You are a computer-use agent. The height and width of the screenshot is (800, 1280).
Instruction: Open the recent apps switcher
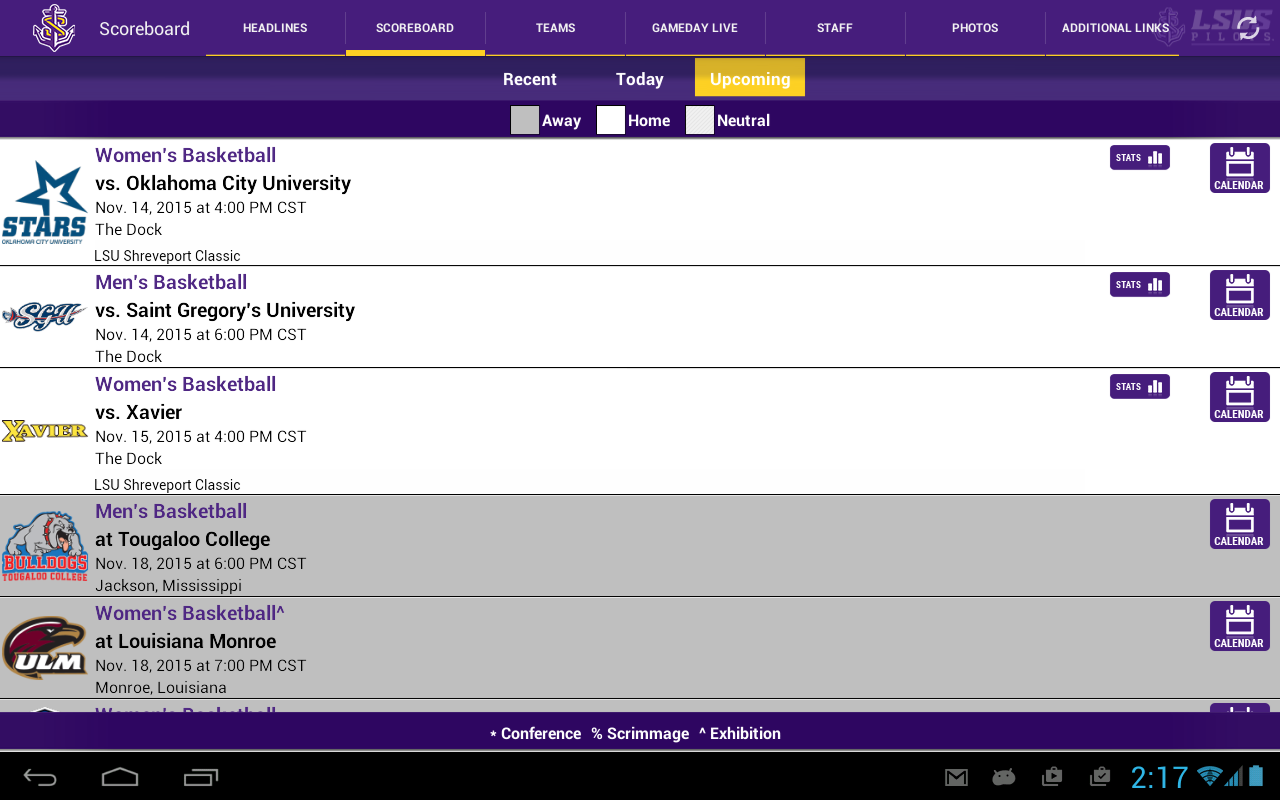tap(201, 777)
